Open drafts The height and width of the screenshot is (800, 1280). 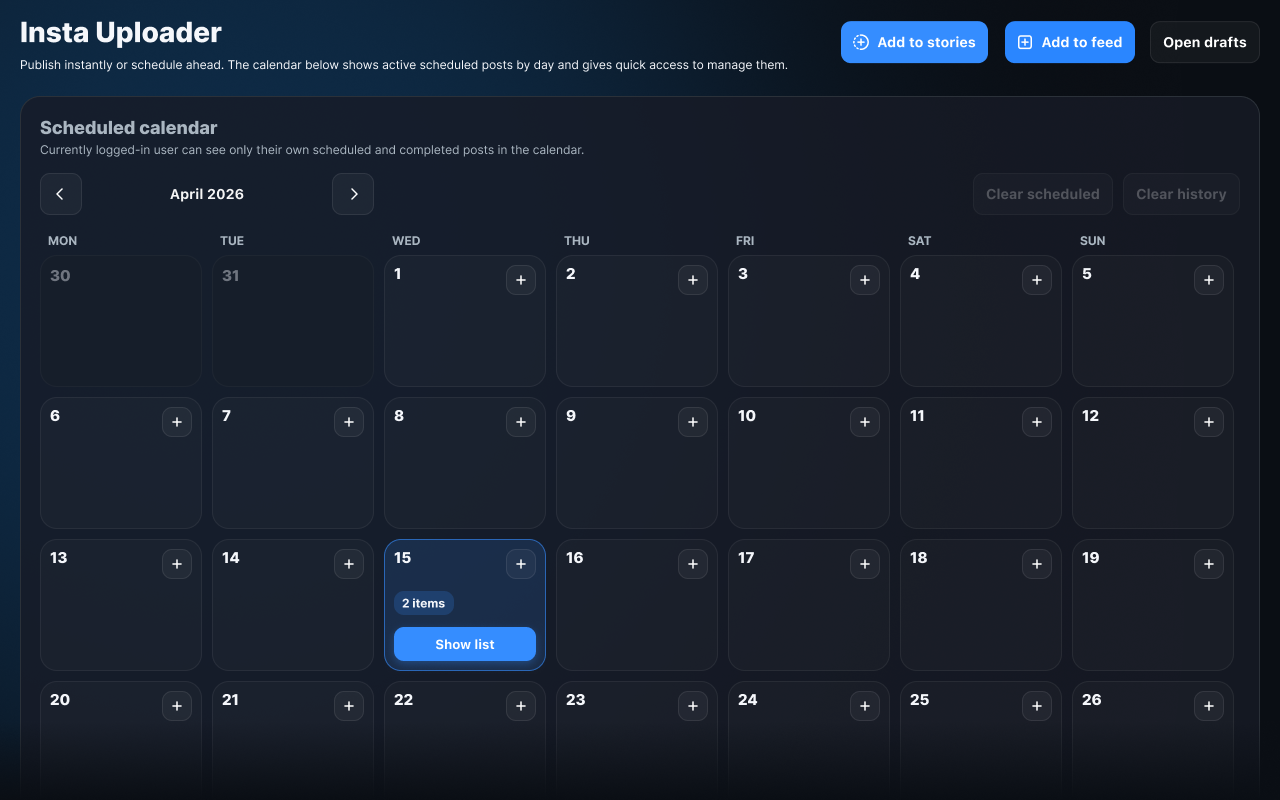1205,42
